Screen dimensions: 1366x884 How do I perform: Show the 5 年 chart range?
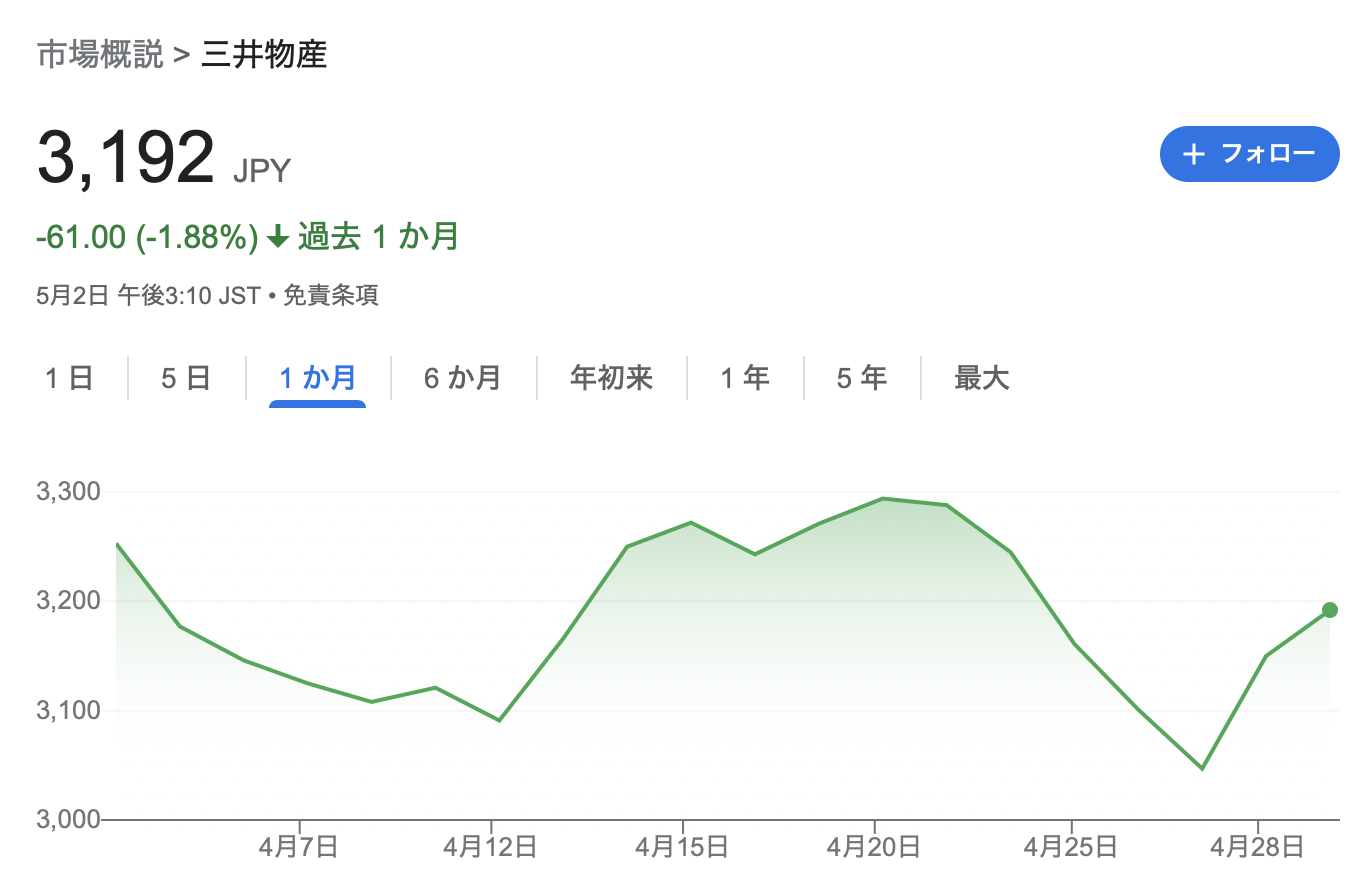861,378
